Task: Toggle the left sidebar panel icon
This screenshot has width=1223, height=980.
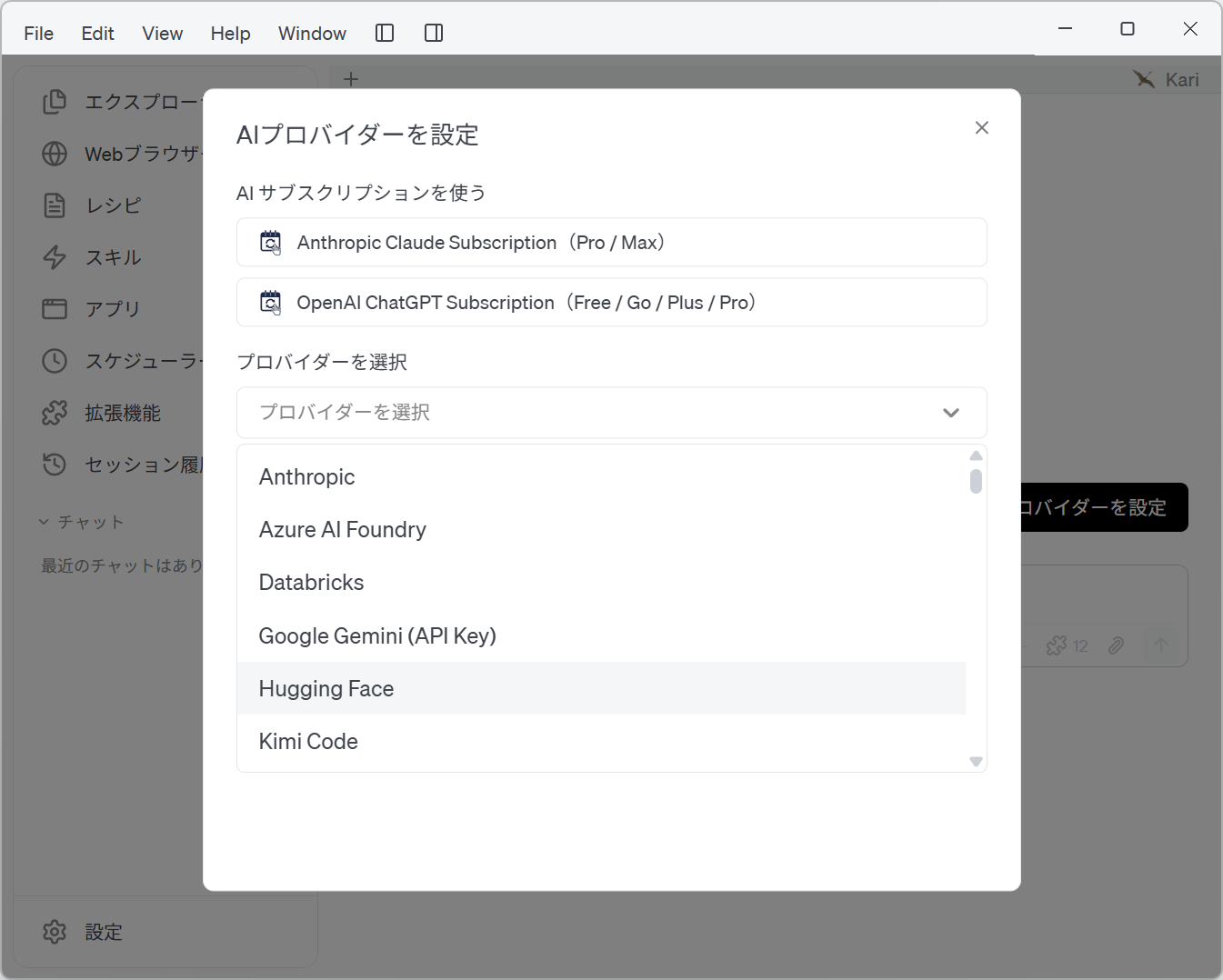Action: pyautogui.click(x=385, y=34)
